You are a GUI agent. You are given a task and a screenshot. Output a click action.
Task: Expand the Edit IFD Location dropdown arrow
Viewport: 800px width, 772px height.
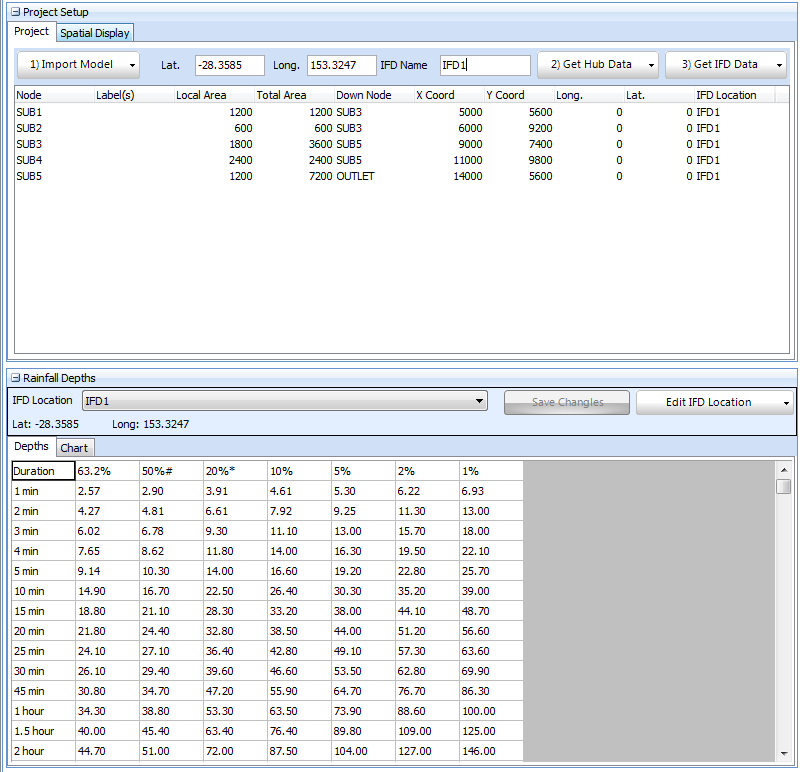click(x=788, y=403)
